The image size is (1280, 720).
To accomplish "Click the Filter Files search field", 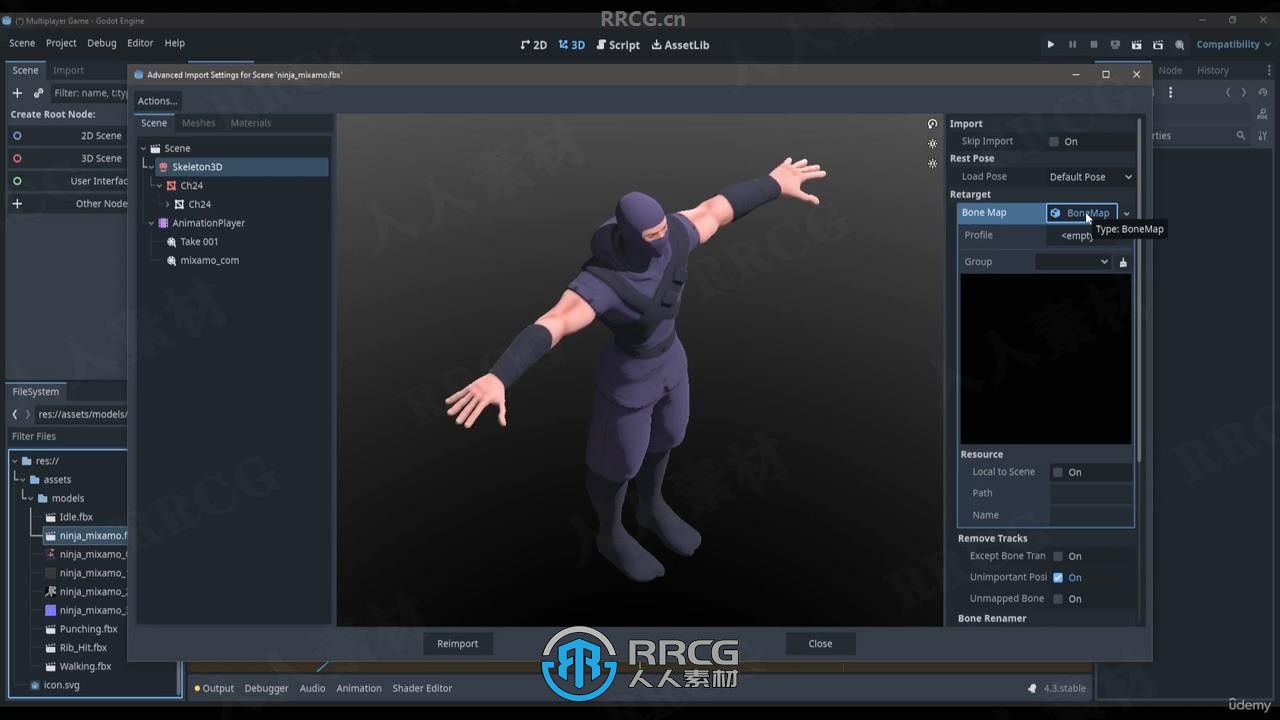I will click(68, 436).
